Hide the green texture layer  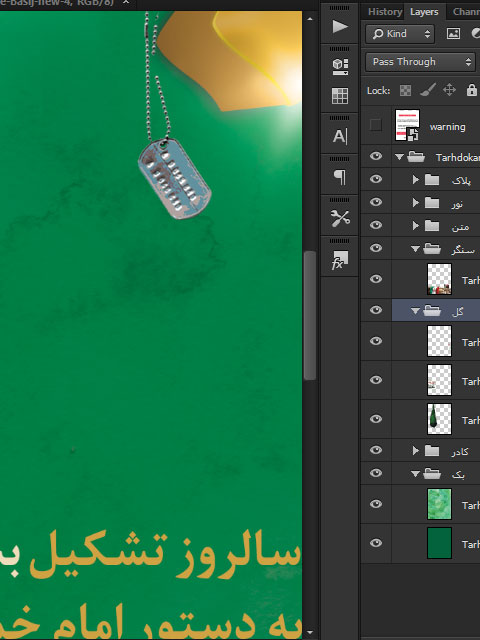pos(376,504)
